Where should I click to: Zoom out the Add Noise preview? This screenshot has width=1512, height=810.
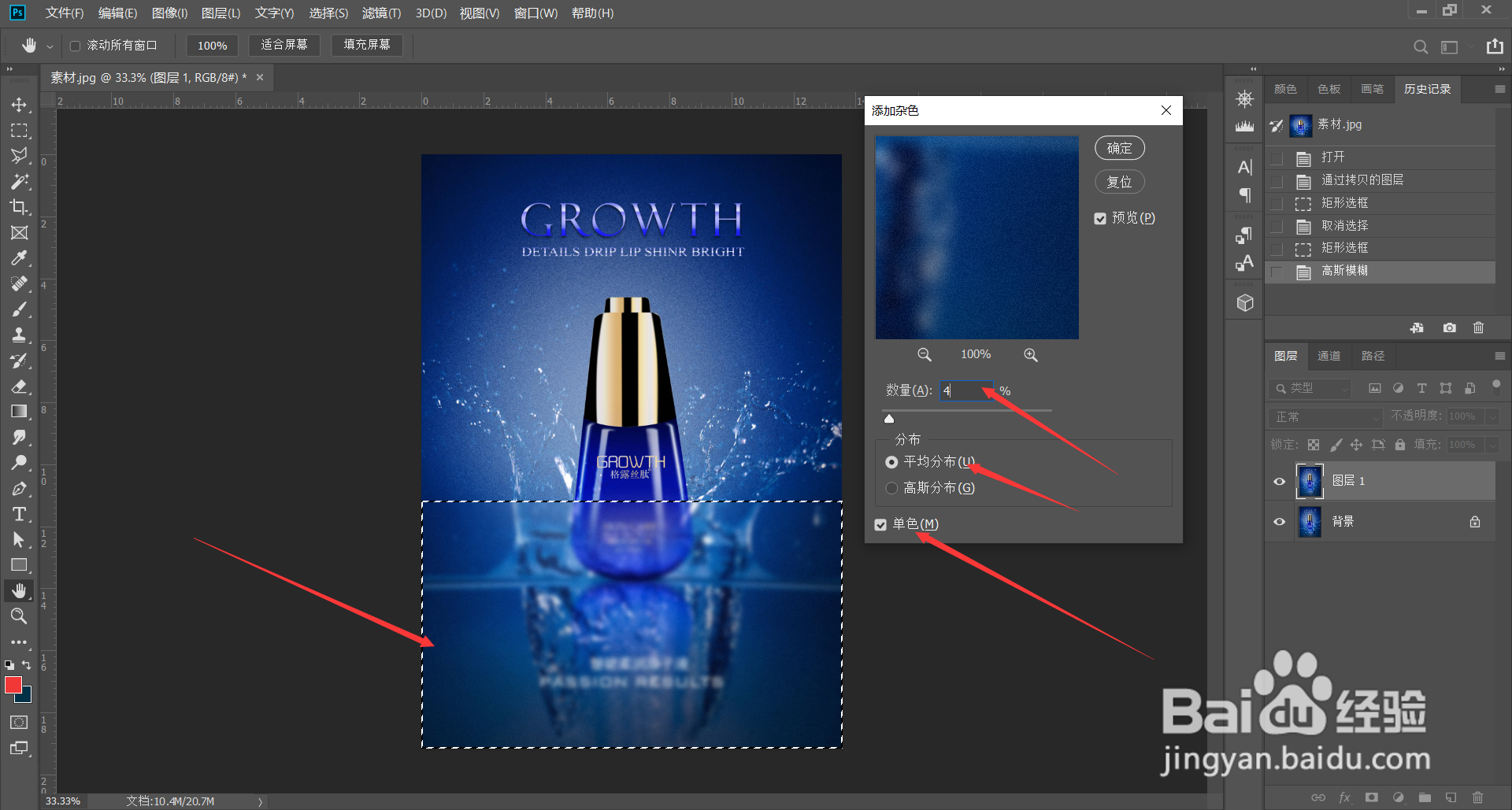[x=925, y=355]
